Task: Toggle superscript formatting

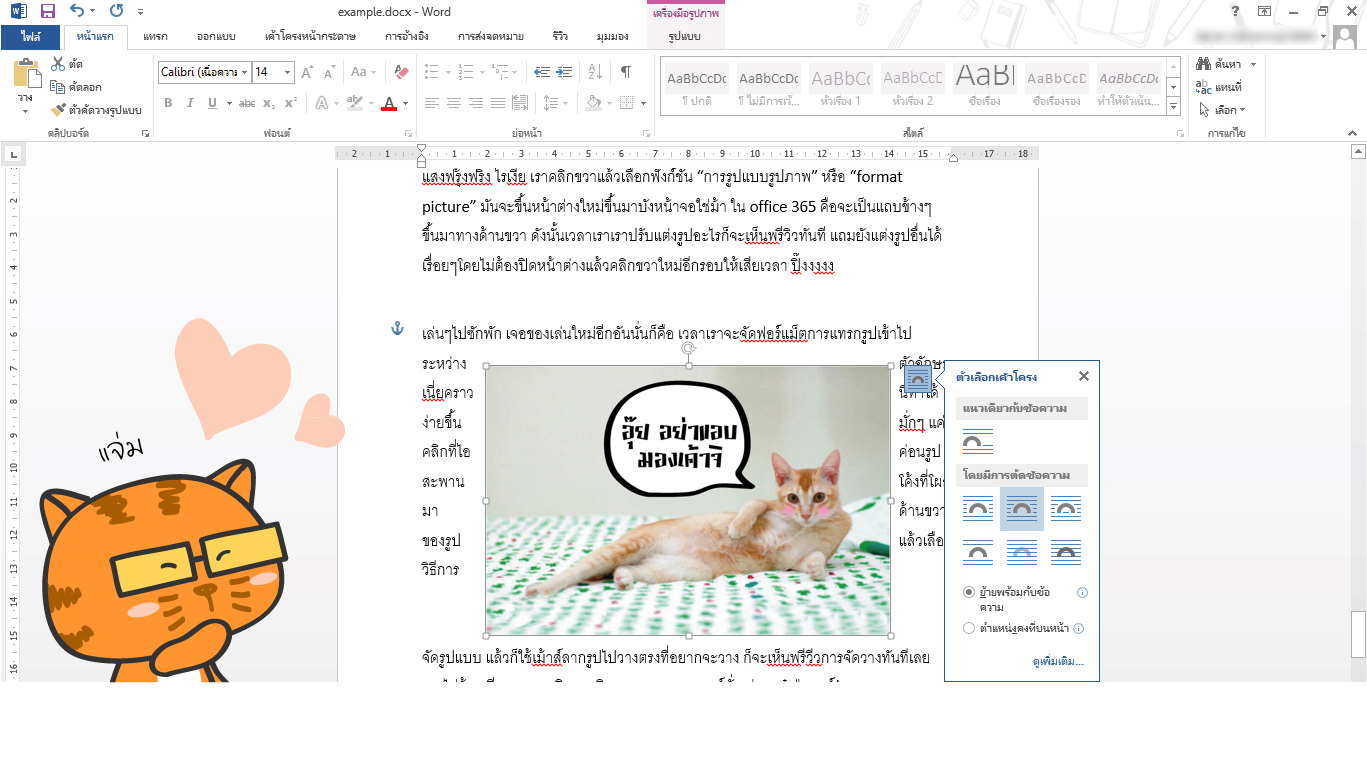Action: coord(291,103)
